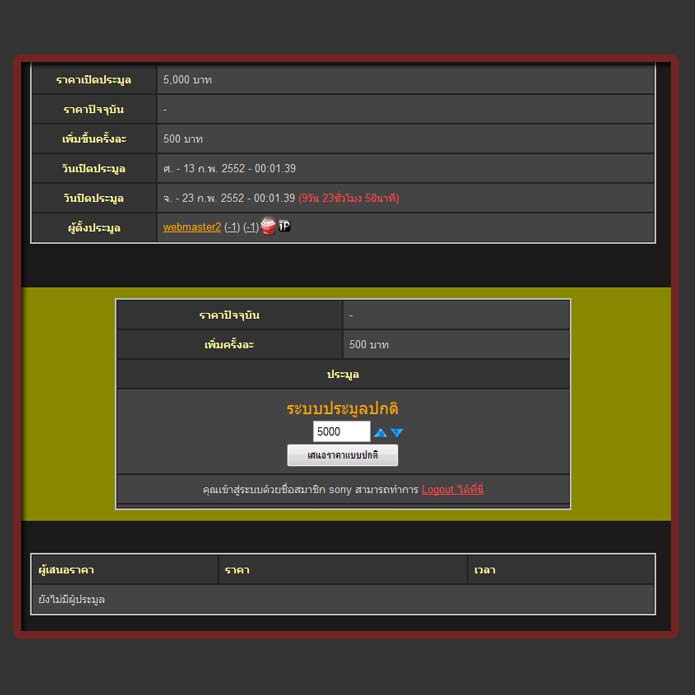
Task: Click the first (-1) feedback link
Action: (232, 227)
